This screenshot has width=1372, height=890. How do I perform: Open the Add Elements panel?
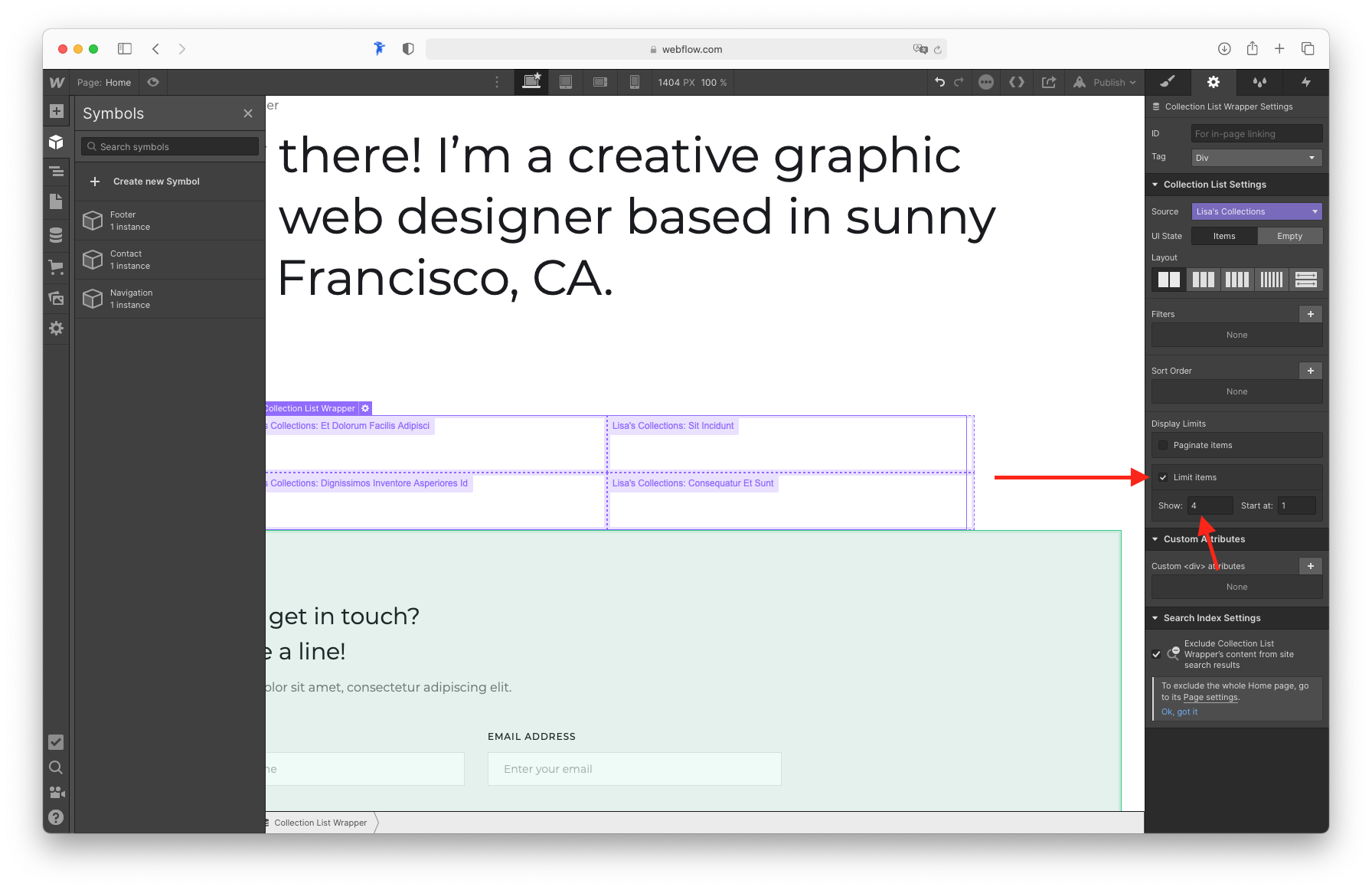[56, 111]
